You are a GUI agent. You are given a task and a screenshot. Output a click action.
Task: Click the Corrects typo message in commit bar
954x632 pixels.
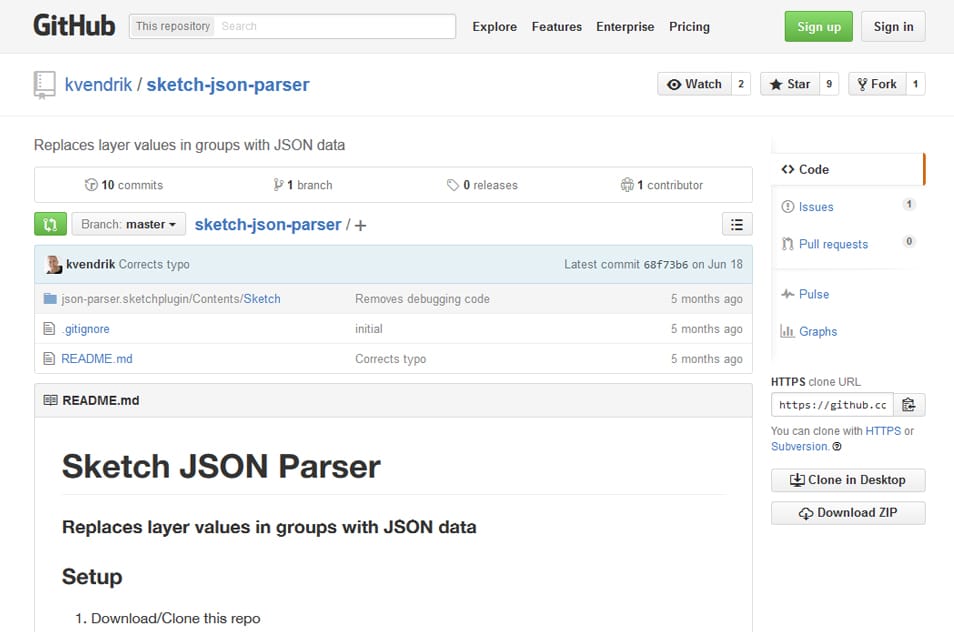pos(154,265)
